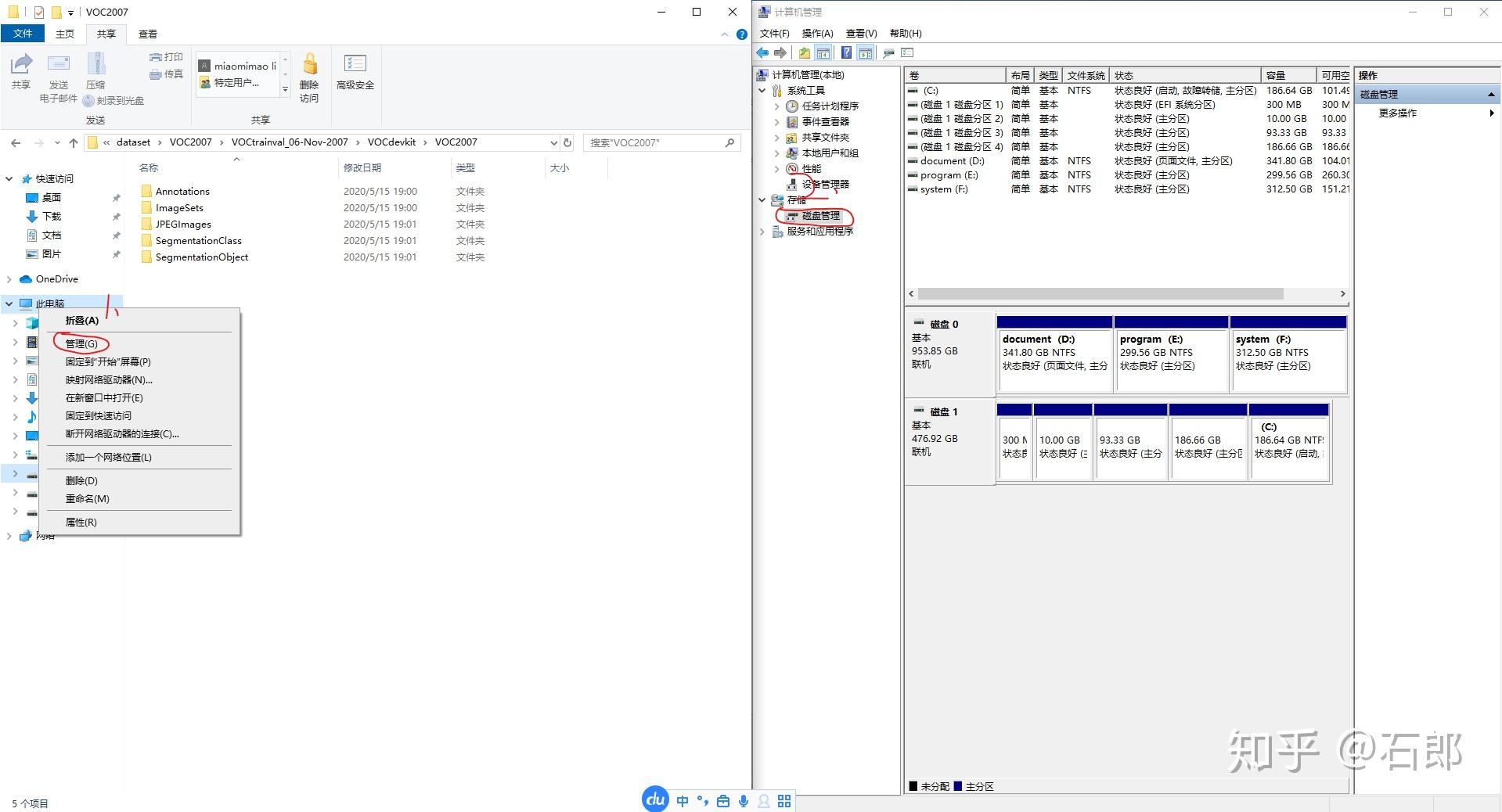Click the properties icon in Explorer's quick access toolbar
This screenshot has height=812, width=1502.
coord(39,13)
